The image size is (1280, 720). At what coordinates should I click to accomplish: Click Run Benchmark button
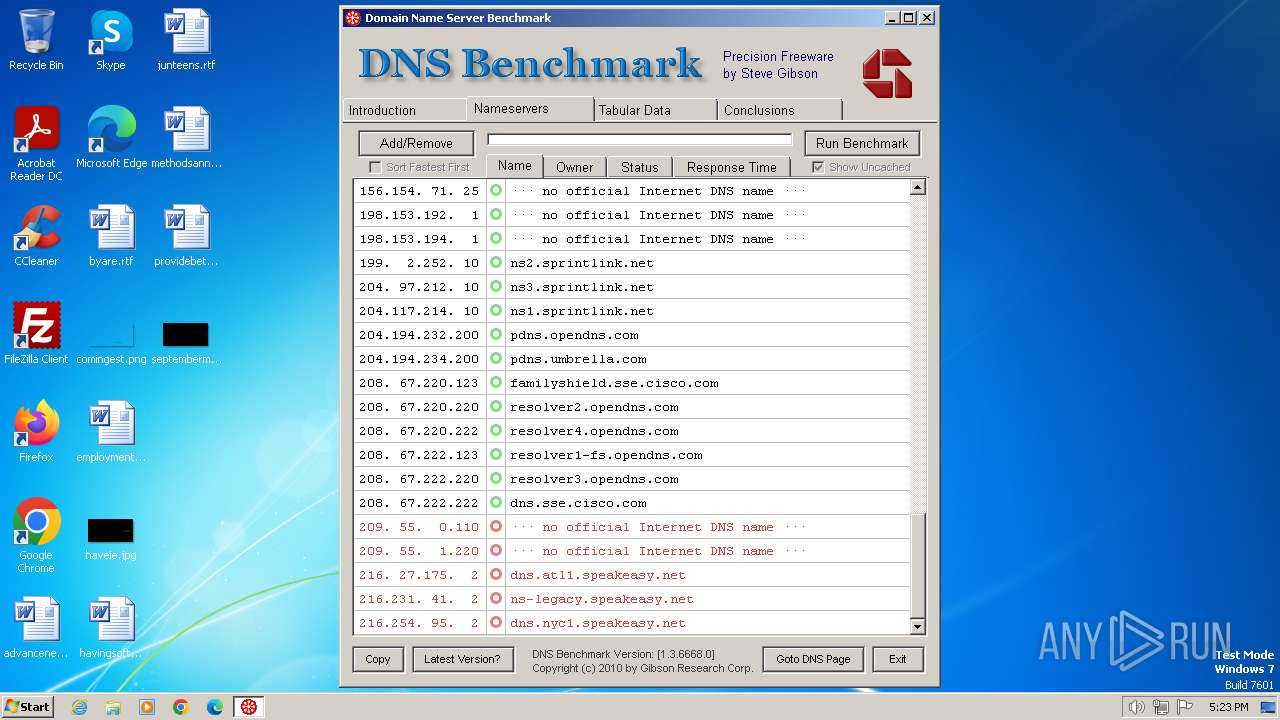[x=862, y=143]
